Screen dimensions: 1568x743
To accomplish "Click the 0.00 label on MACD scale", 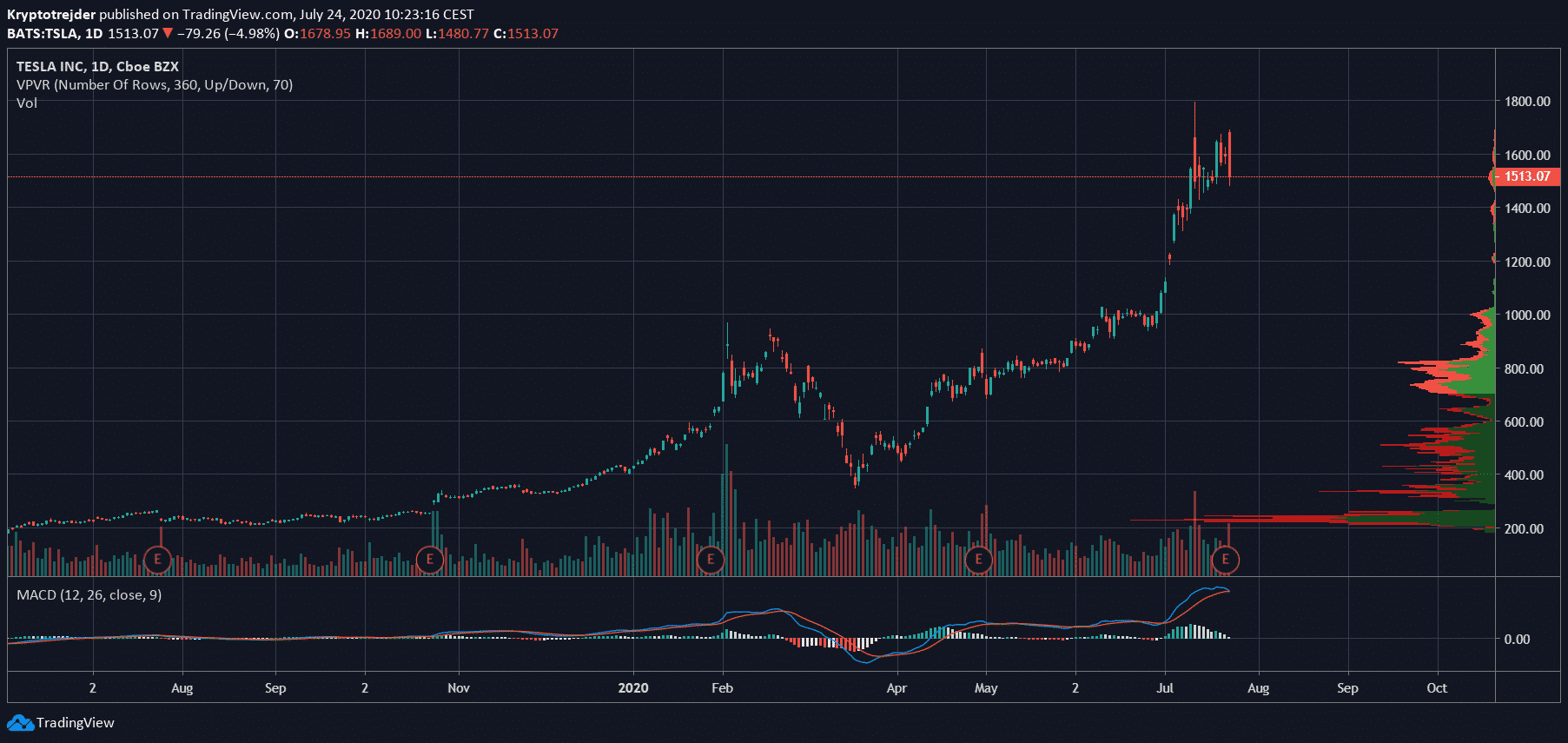I will pos(1517,640).
